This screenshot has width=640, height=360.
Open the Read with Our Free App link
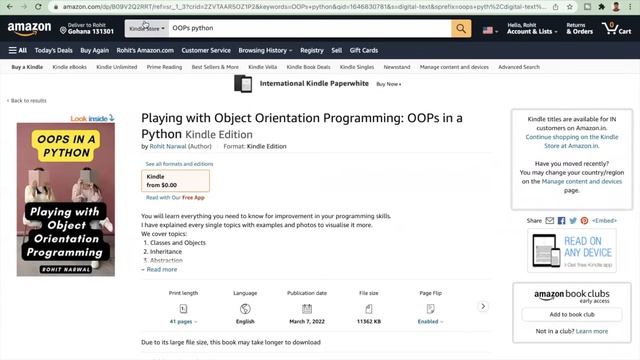click(x=175, y=198)
